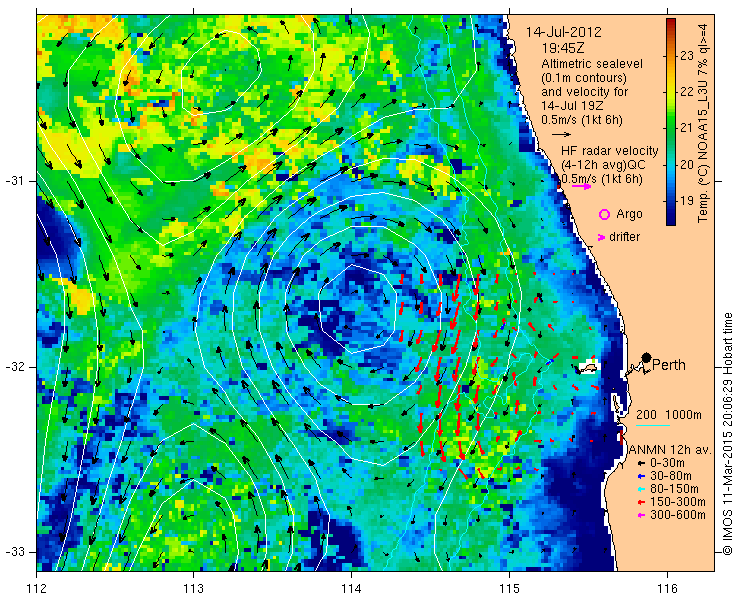Click the 30-80m depth label
The image size is (740, 600).
671,476
